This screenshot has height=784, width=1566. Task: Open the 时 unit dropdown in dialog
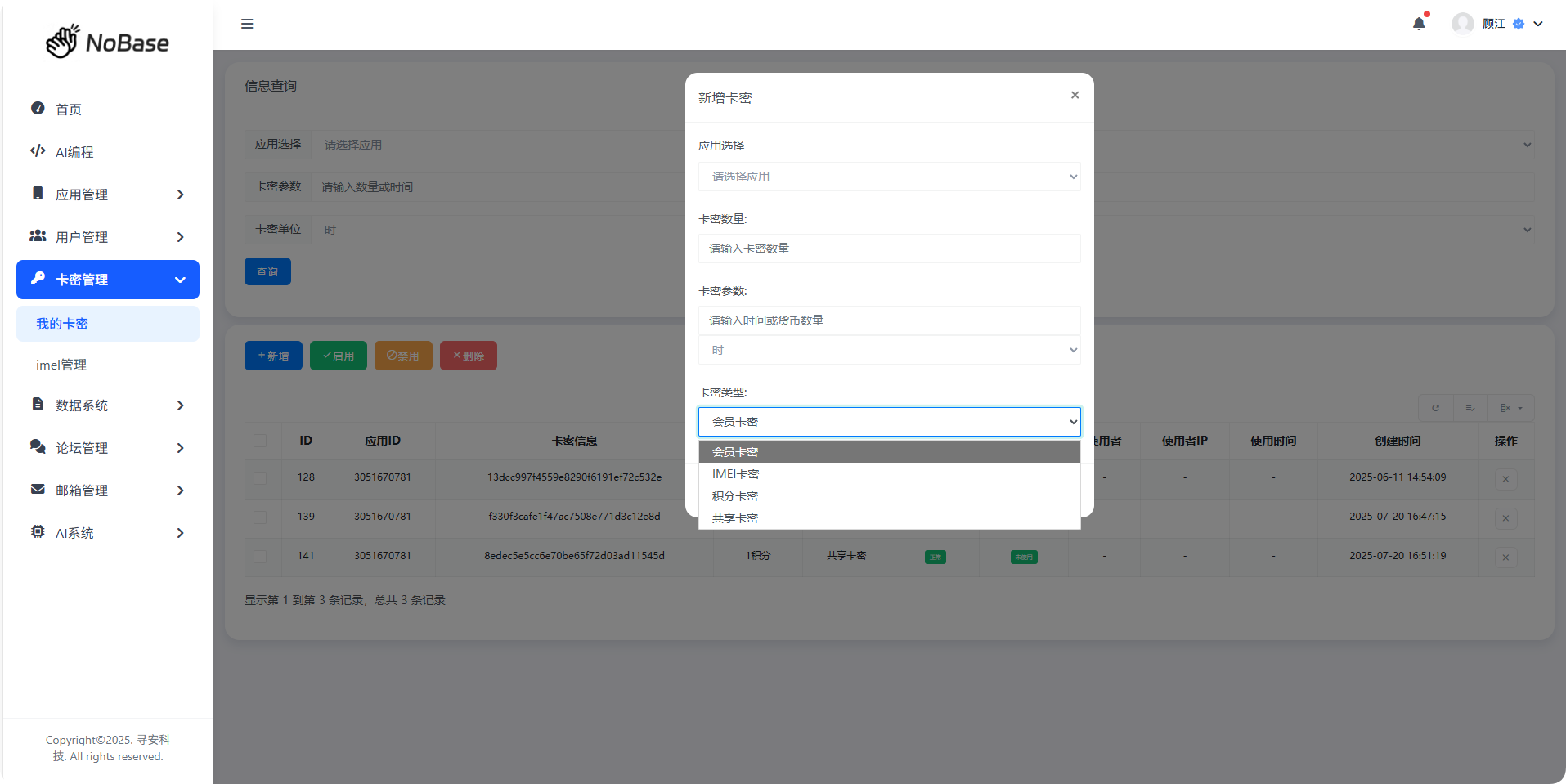(x=889, y=350)
